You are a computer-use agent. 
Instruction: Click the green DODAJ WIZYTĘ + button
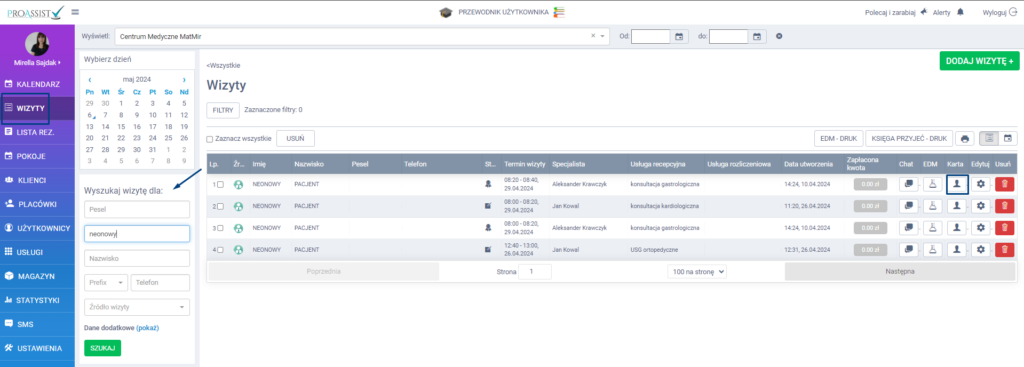(979, 61)
